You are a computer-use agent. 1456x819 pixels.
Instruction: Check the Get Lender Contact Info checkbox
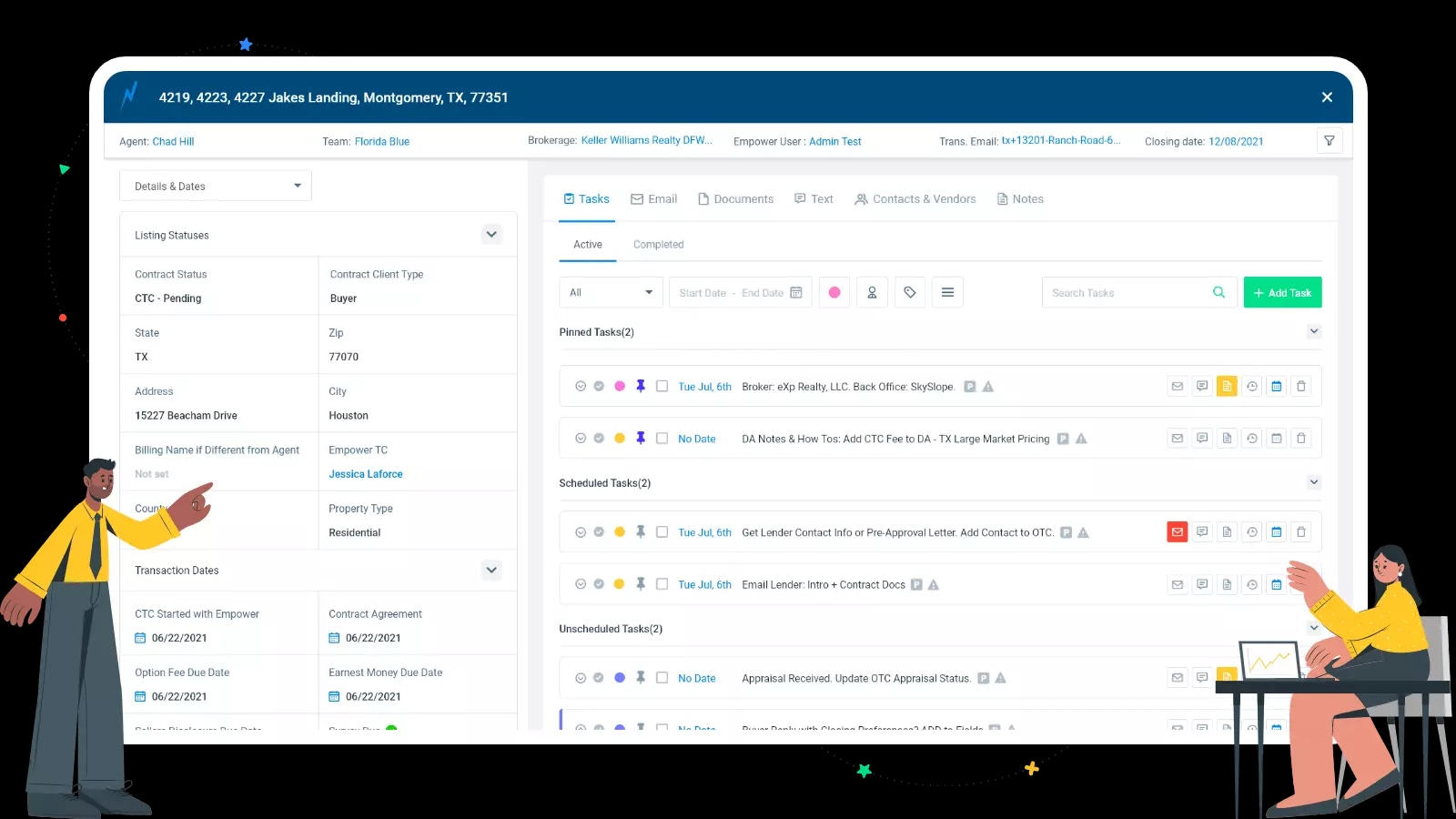662,531
